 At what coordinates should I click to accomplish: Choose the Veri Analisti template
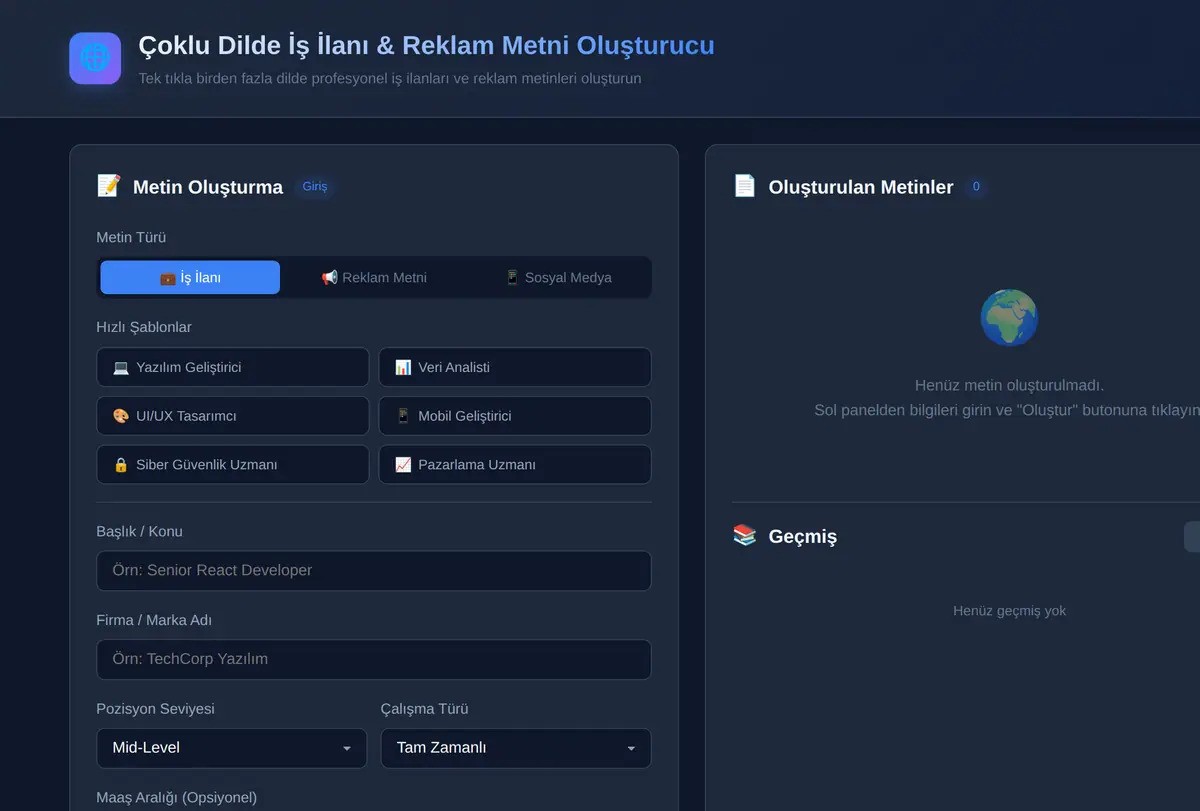[x=515, y=367]
